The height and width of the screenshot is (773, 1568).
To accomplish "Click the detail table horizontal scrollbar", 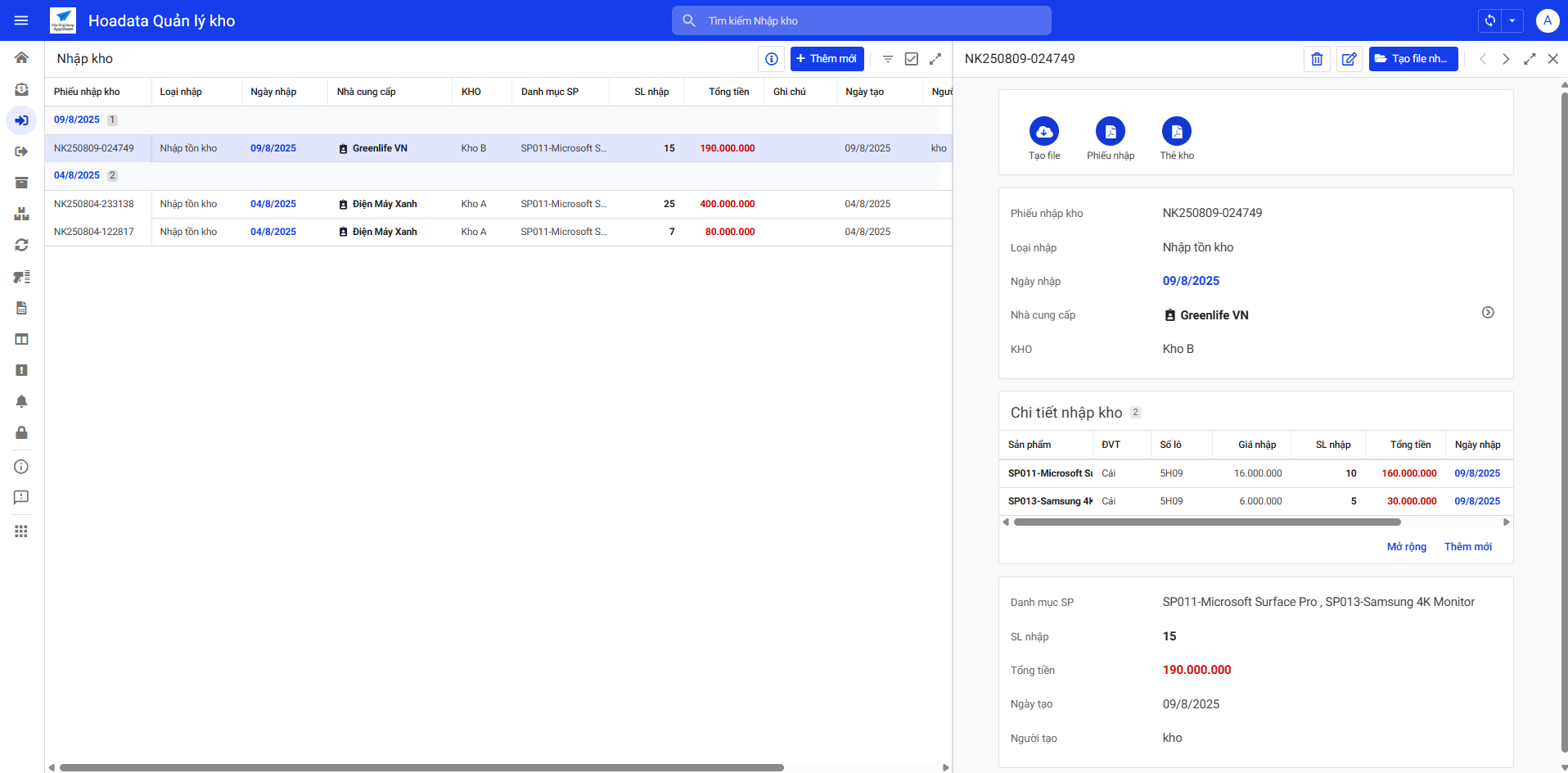I will [1207, 522].
